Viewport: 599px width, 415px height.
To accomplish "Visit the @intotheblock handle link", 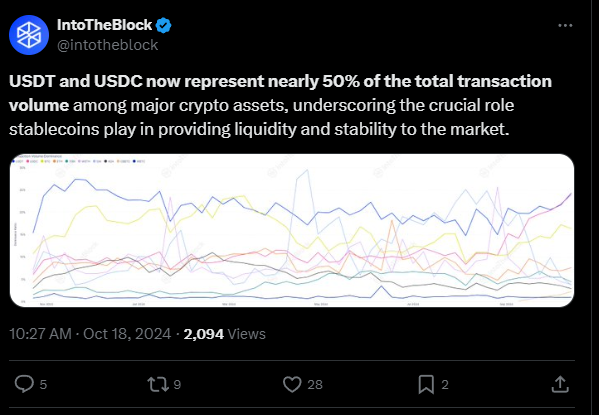I will 107,45.
